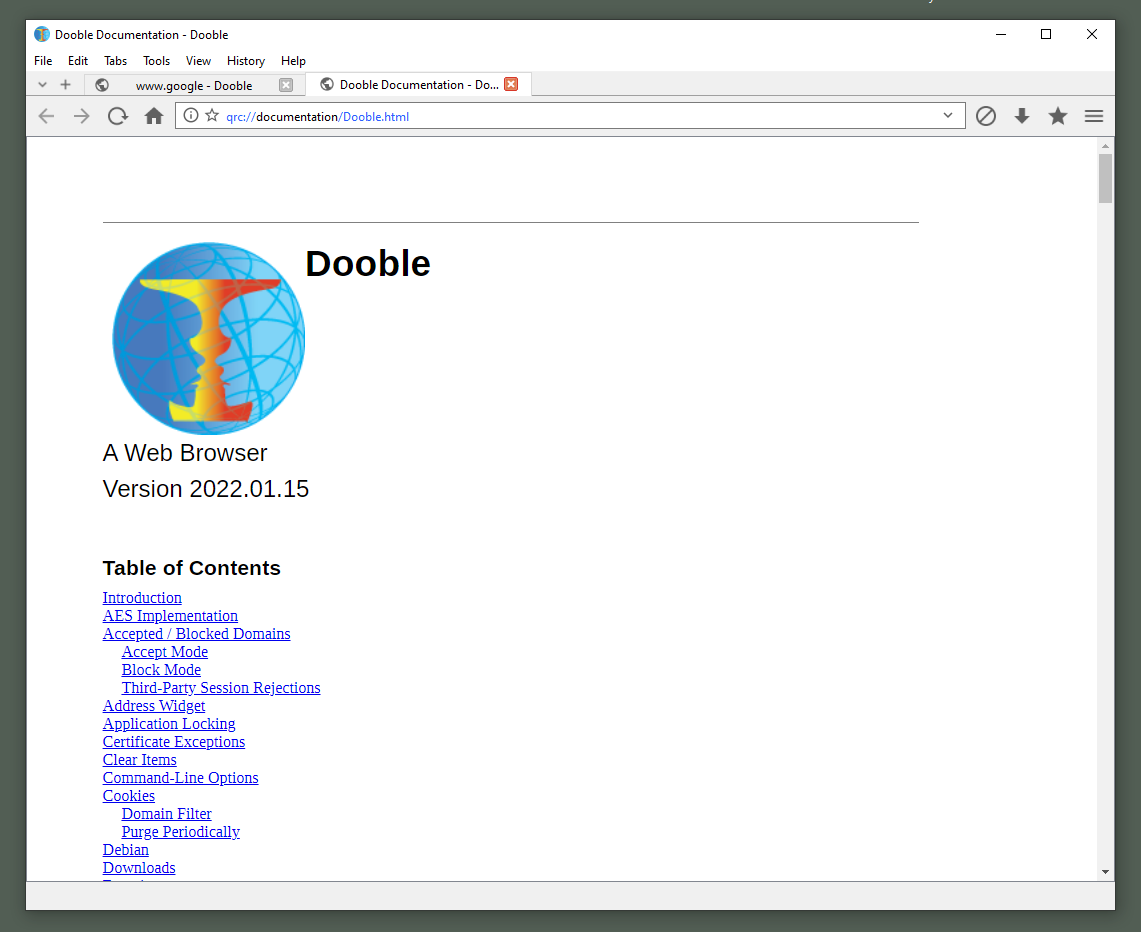Click the large 'Dooble' page title

(x=367, y=263)
